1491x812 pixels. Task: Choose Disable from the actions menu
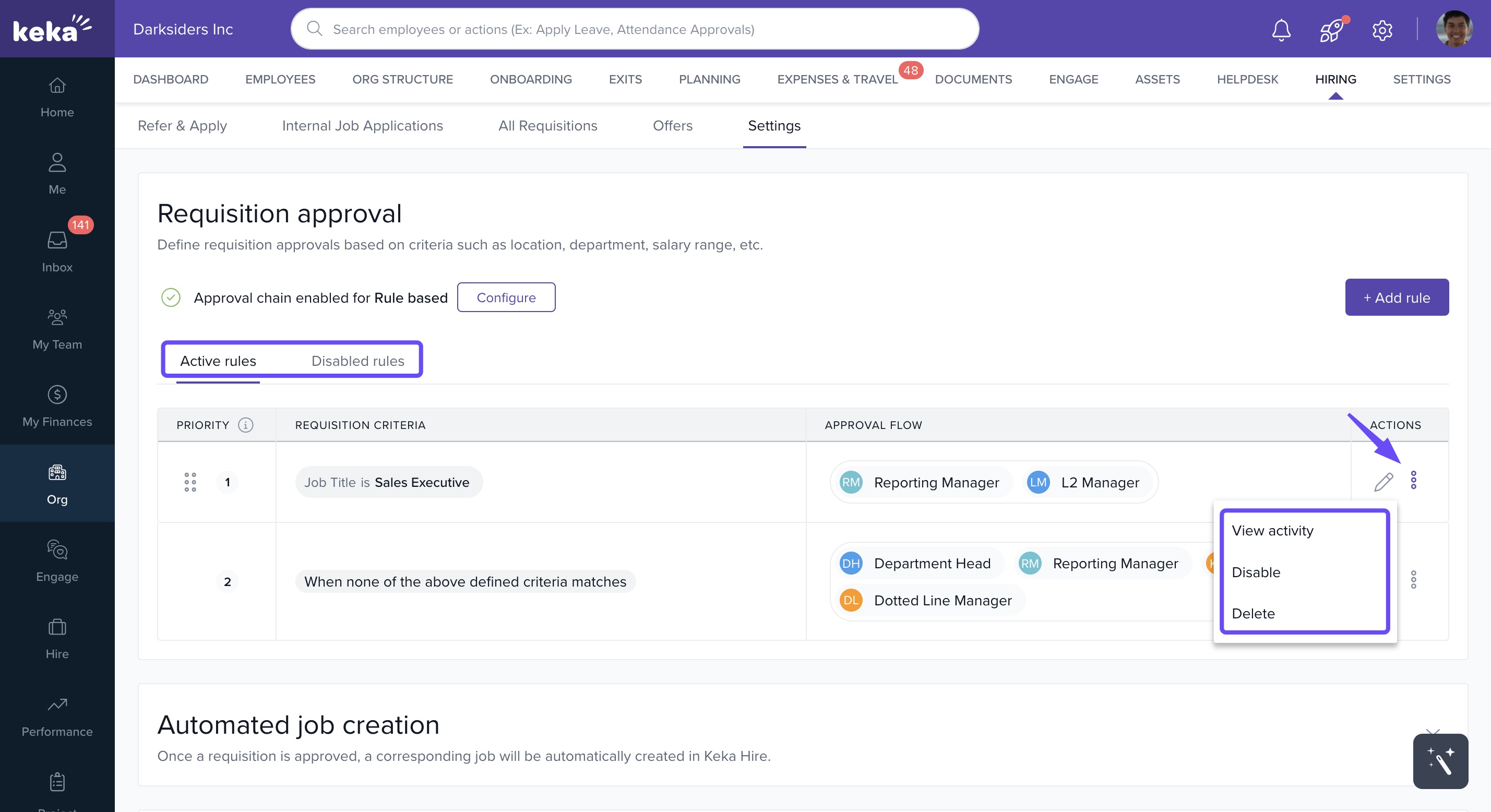(x=1256, y=572)
